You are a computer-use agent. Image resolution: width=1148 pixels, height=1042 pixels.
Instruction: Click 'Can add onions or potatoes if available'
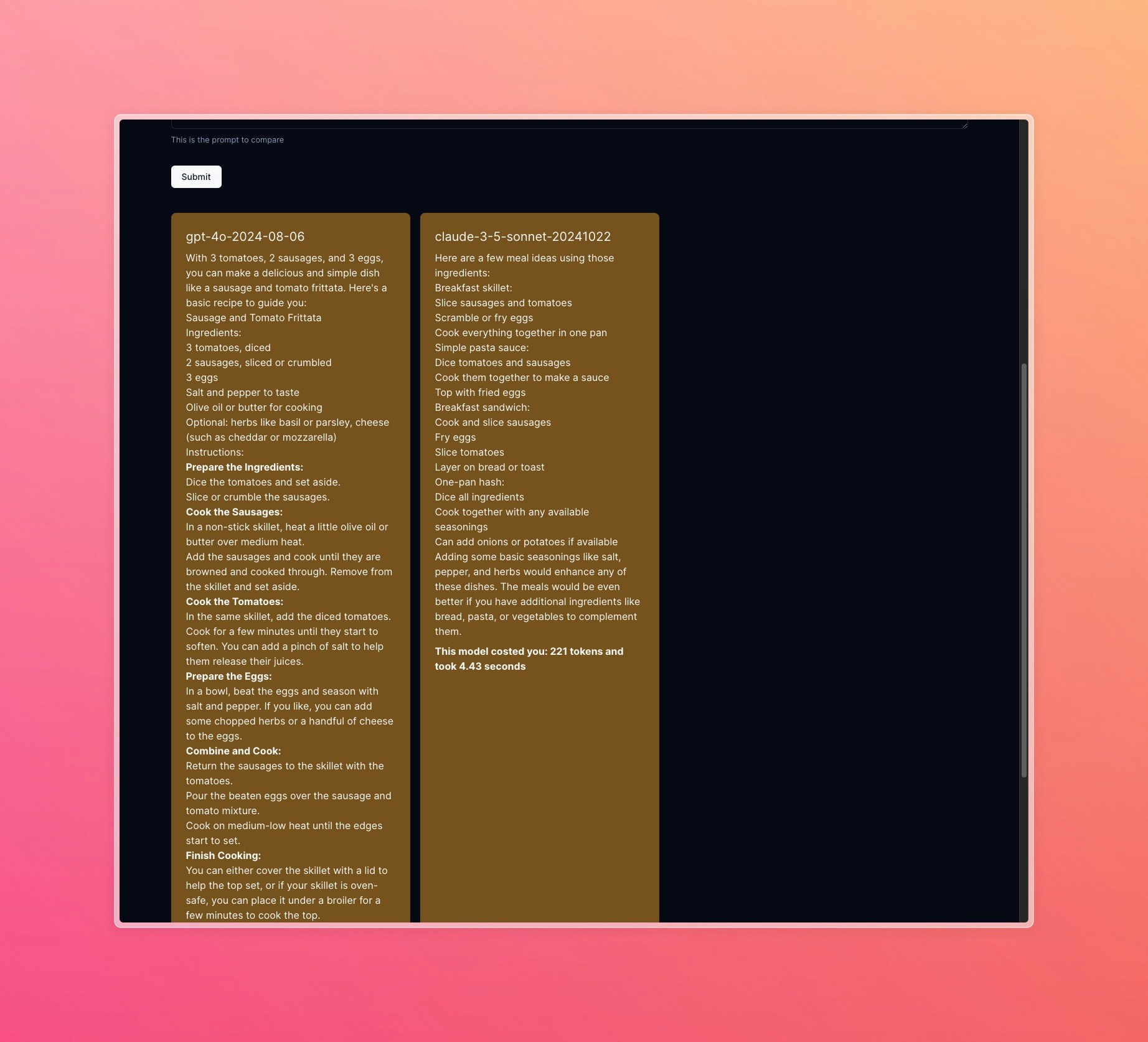coord(526,542)
